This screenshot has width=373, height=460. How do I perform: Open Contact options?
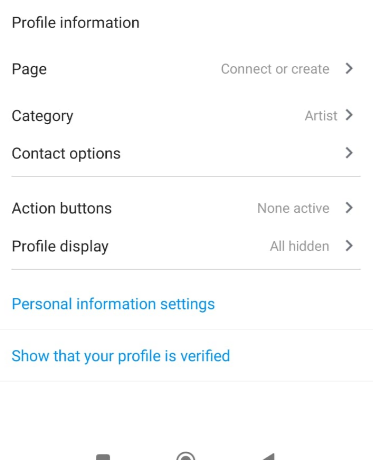186,153
